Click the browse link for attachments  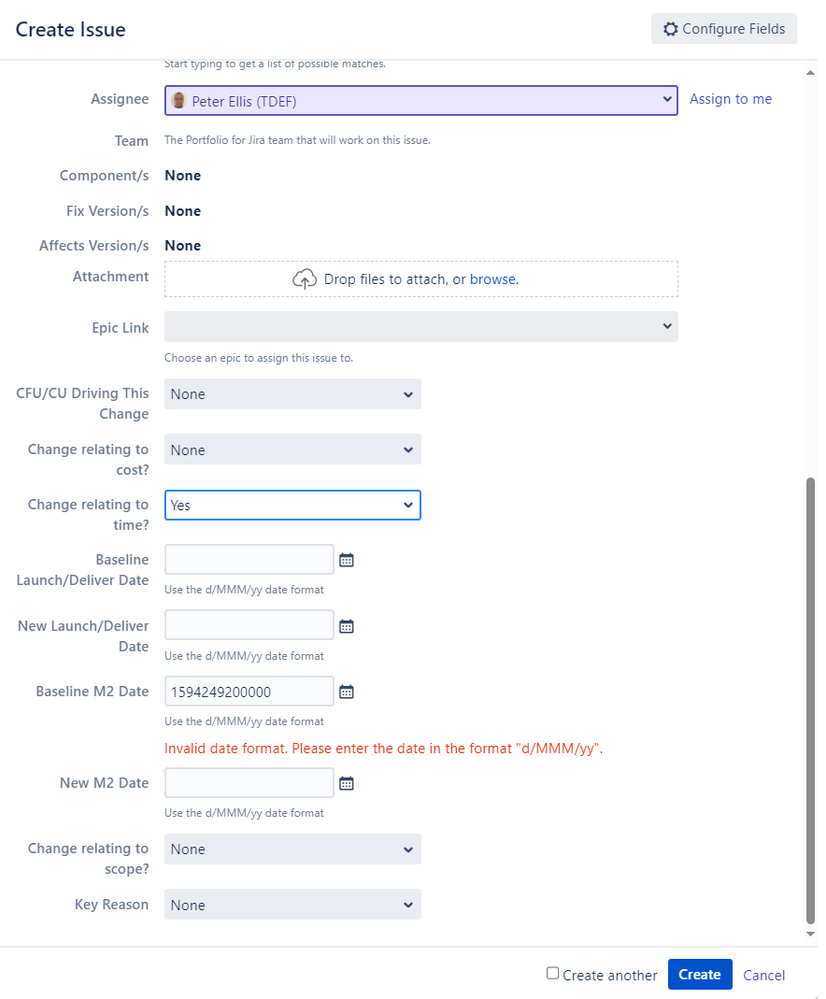coord(494,279)
